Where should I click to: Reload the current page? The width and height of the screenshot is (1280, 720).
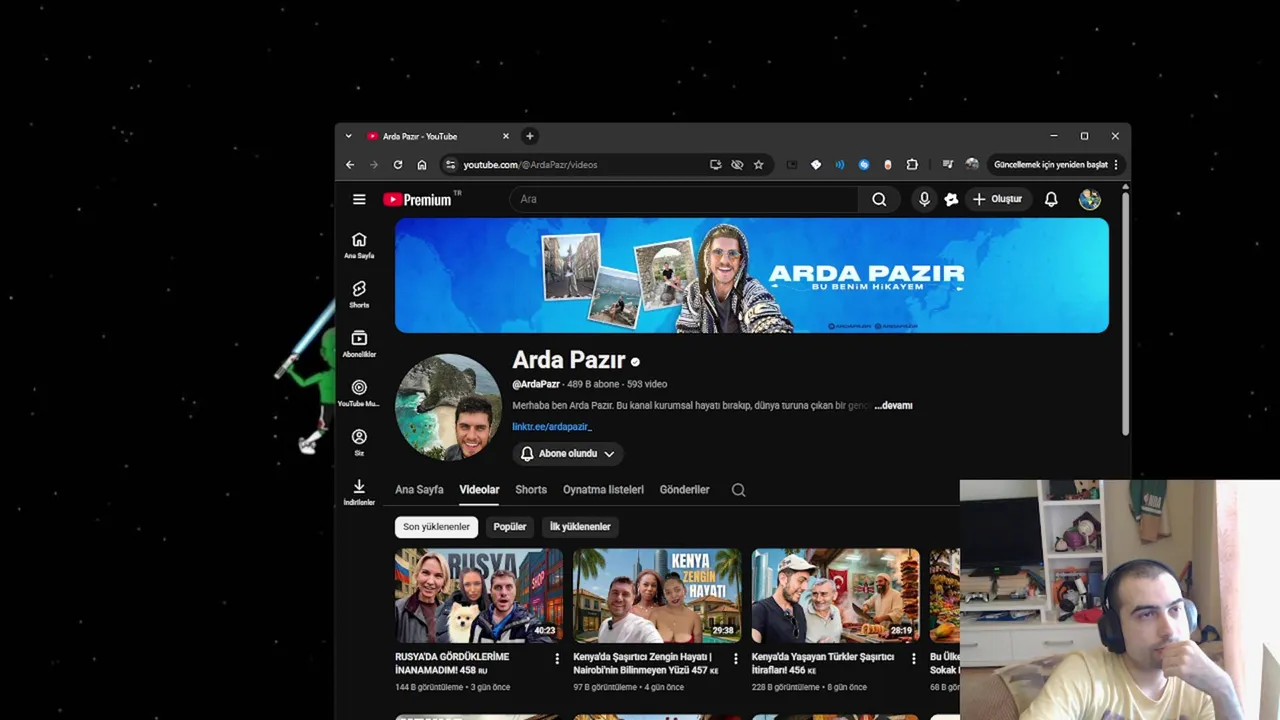(398, 165)
